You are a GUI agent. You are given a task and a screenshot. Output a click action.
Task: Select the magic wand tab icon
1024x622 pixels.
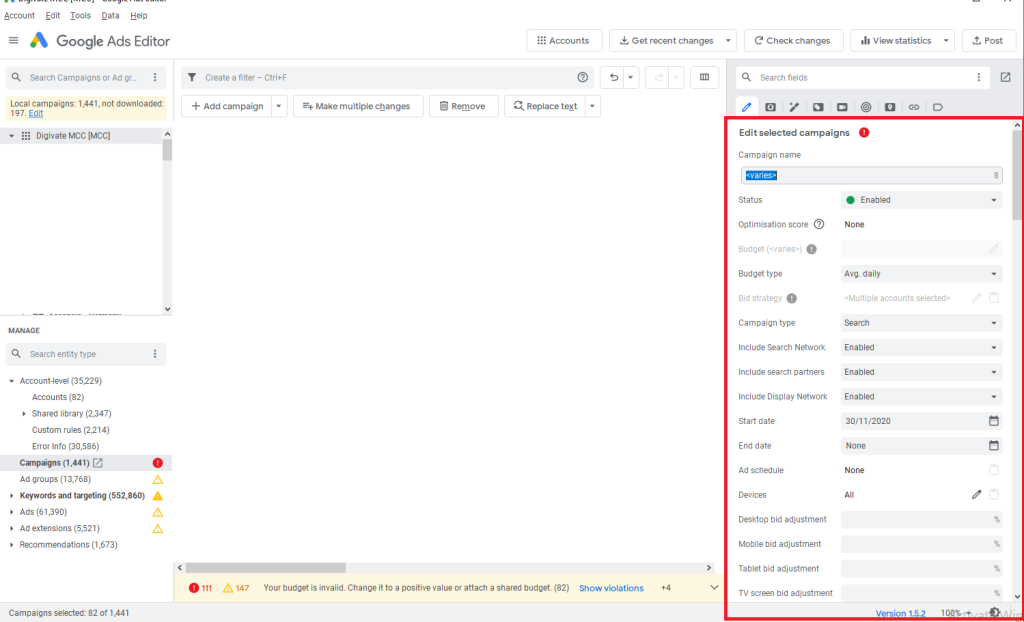click(794, 107)
